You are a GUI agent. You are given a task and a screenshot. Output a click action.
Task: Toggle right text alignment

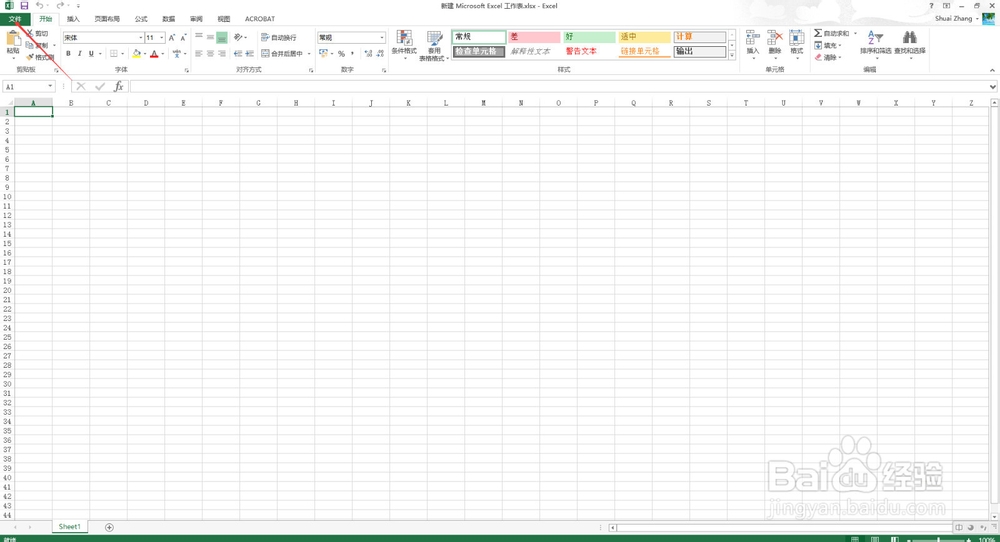222,54
